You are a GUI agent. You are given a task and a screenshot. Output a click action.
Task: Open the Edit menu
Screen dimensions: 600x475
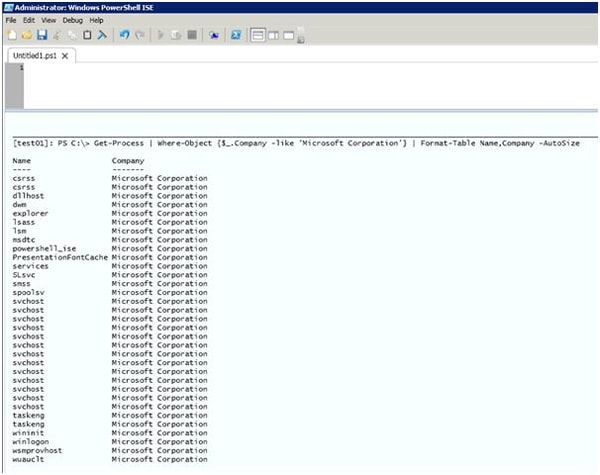tap(29, 20)
